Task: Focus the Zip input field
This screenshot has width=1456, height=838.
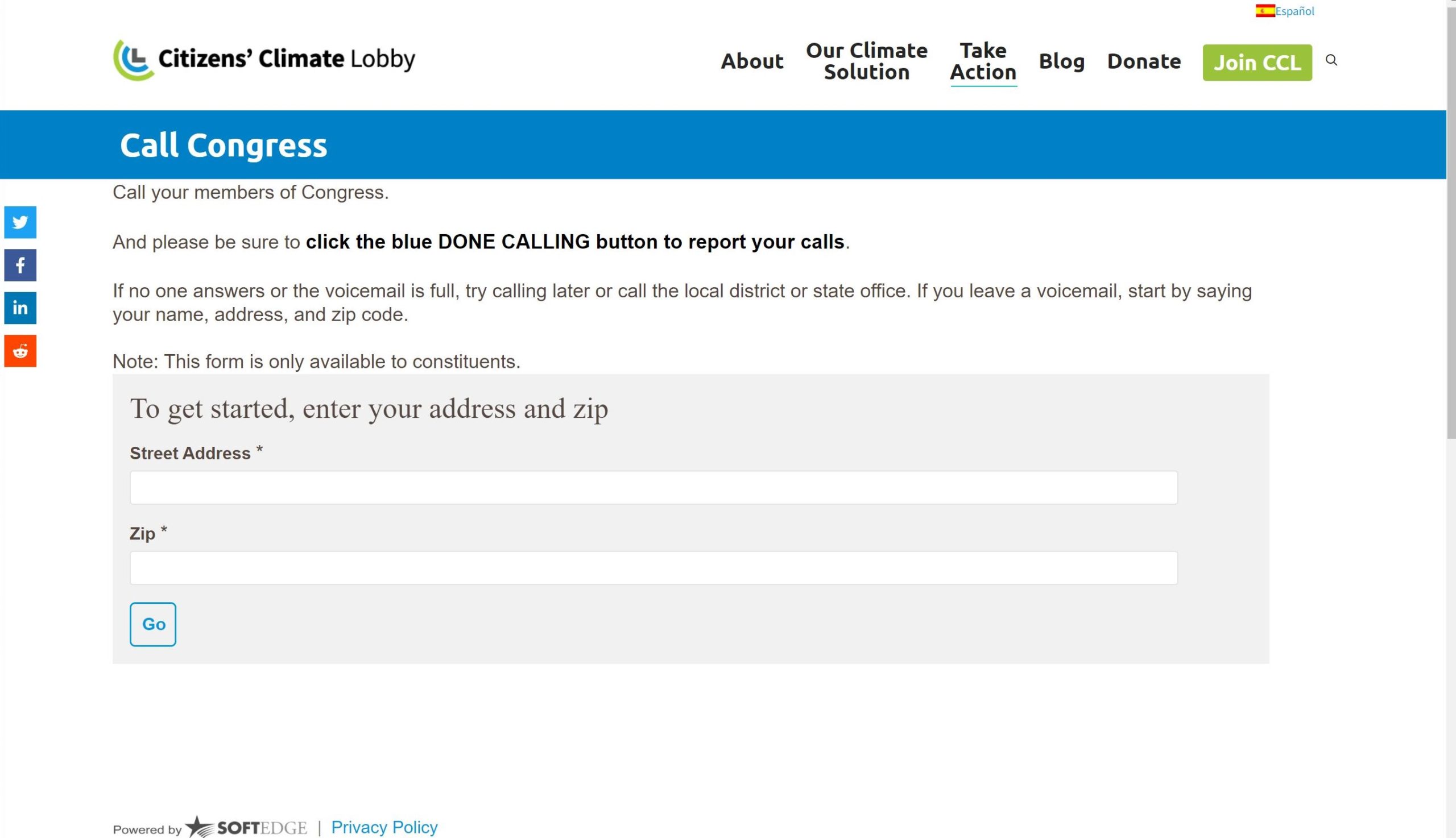Action: (x=653, y=568)
